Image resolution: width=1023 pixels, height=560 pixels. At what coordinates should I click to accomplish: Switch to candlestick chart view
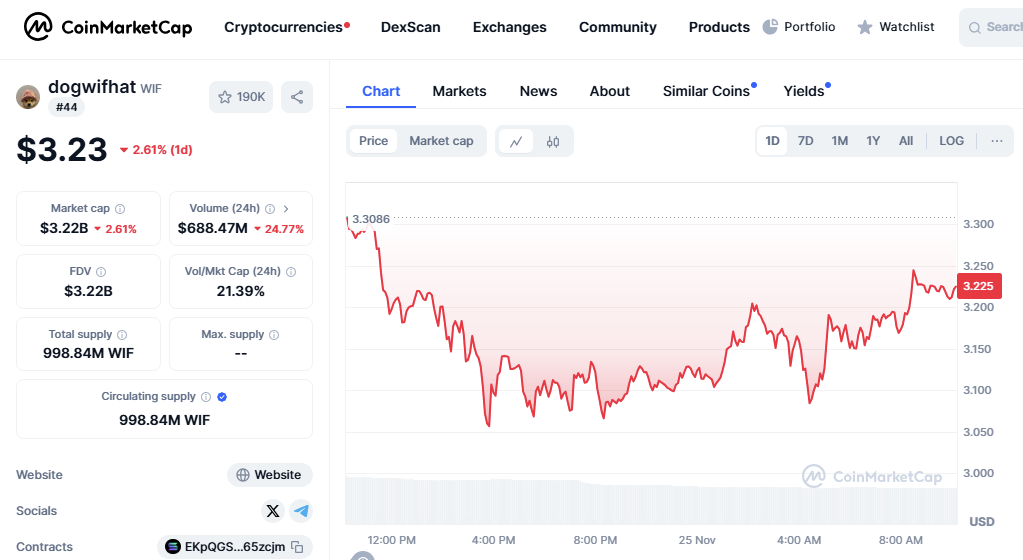553,142
